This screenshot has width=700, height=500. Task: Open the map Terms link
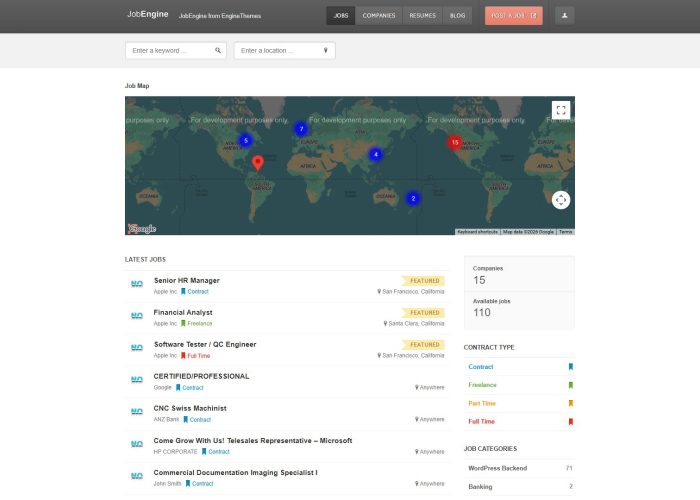click(565, 232)
